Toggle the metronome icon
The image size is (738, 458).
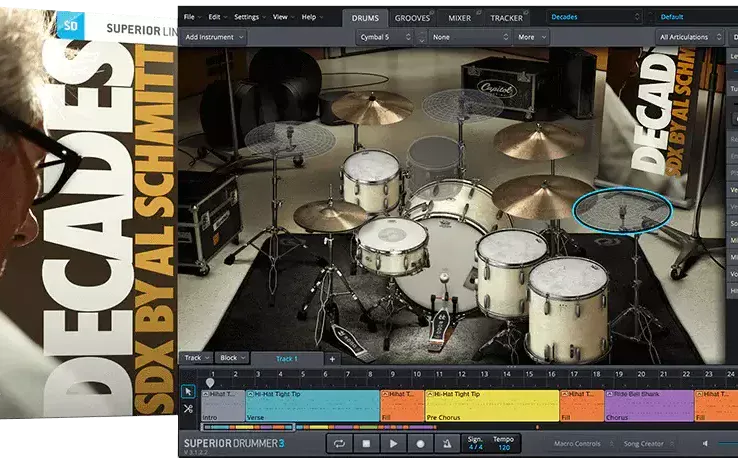pos(447,443)
